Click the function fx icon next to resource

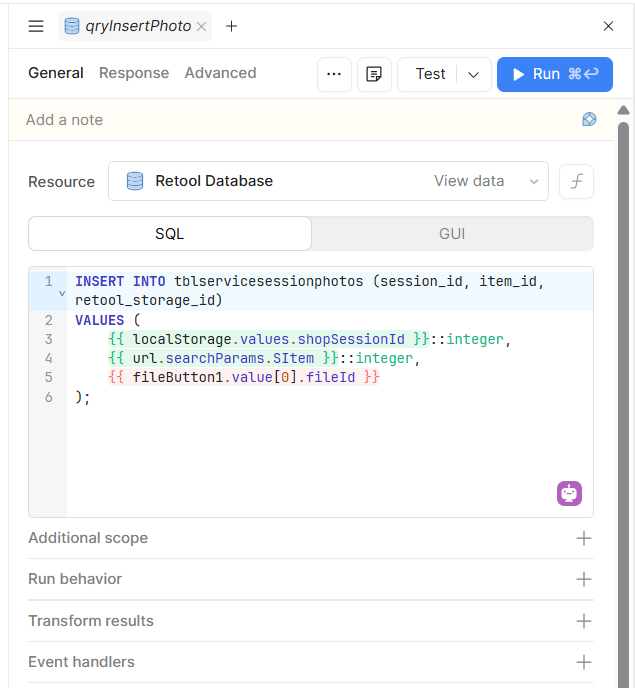576,181
